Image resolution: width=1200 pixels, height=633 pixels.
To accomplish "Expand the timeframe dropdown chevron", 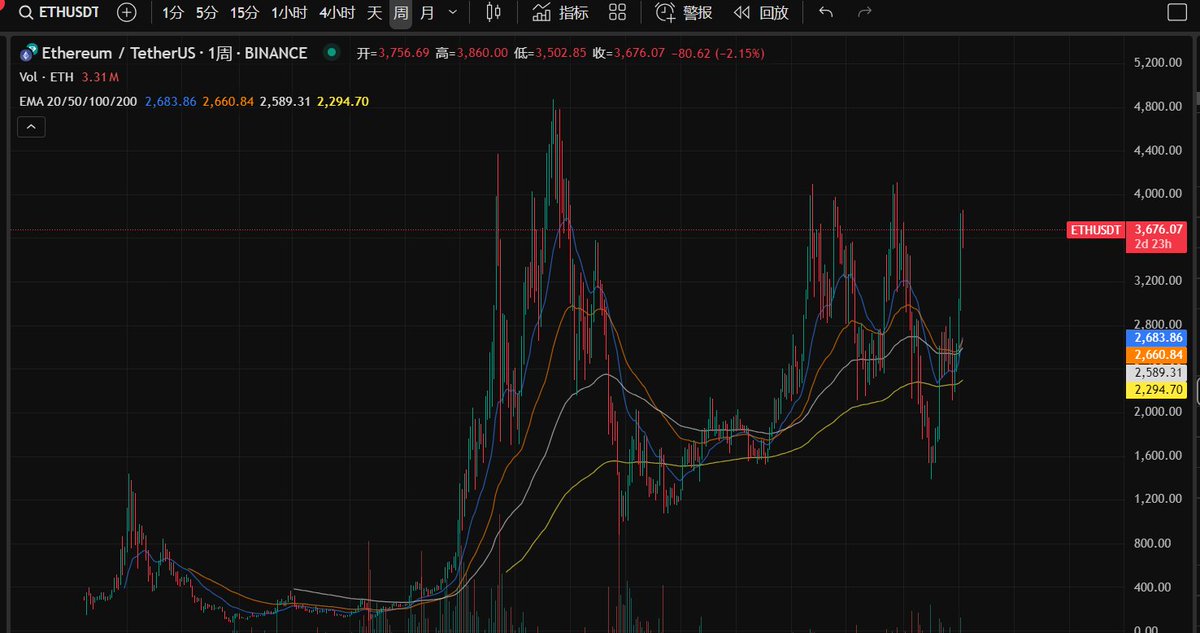I will 453,13.
